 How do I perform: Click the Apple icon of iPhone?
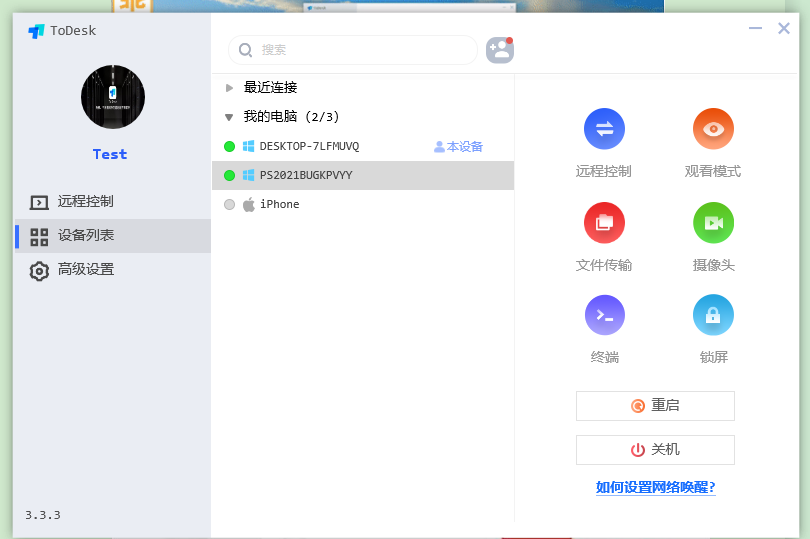coord(248,204)
